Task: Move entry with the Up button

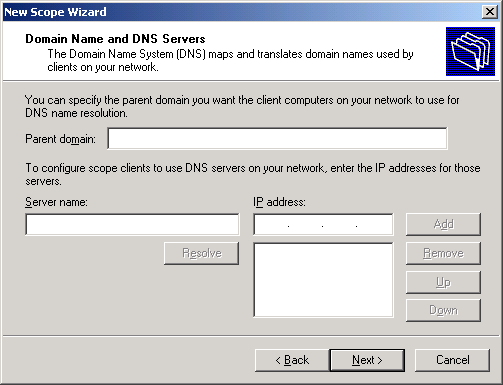Action: click(x=443, y=282)
